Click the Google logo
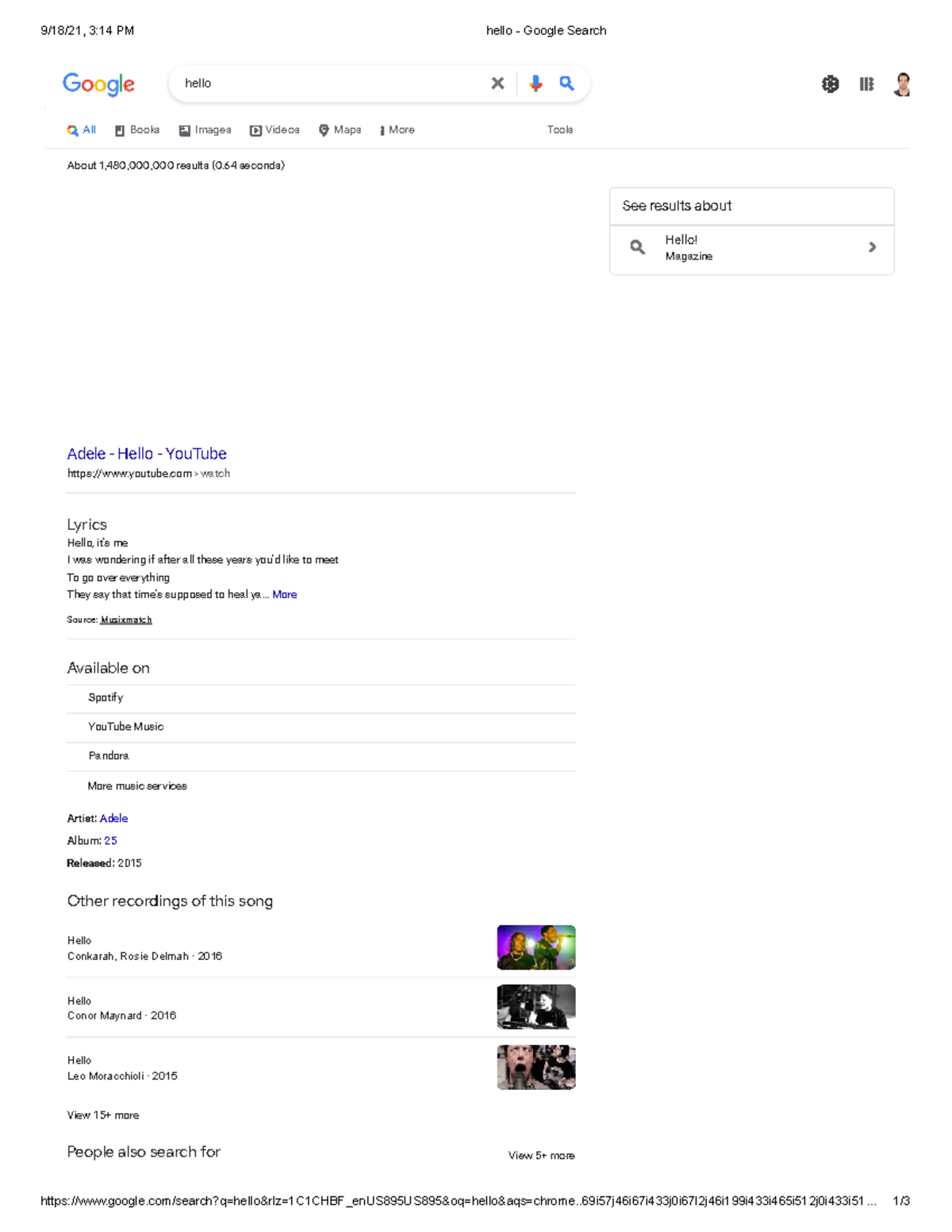The image size is (952, 1232). point(98,85)
